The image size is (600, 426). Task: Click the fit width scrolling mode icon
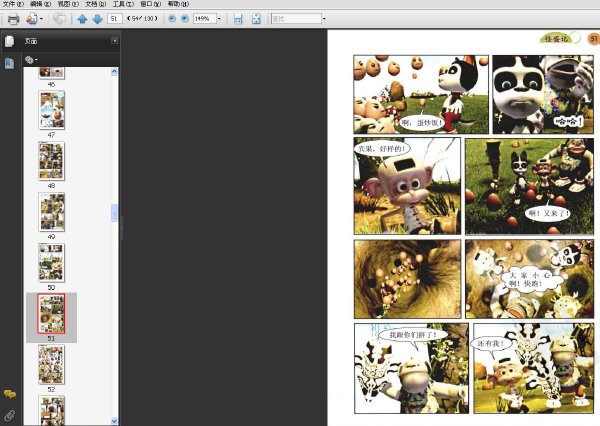pos(238,19)
